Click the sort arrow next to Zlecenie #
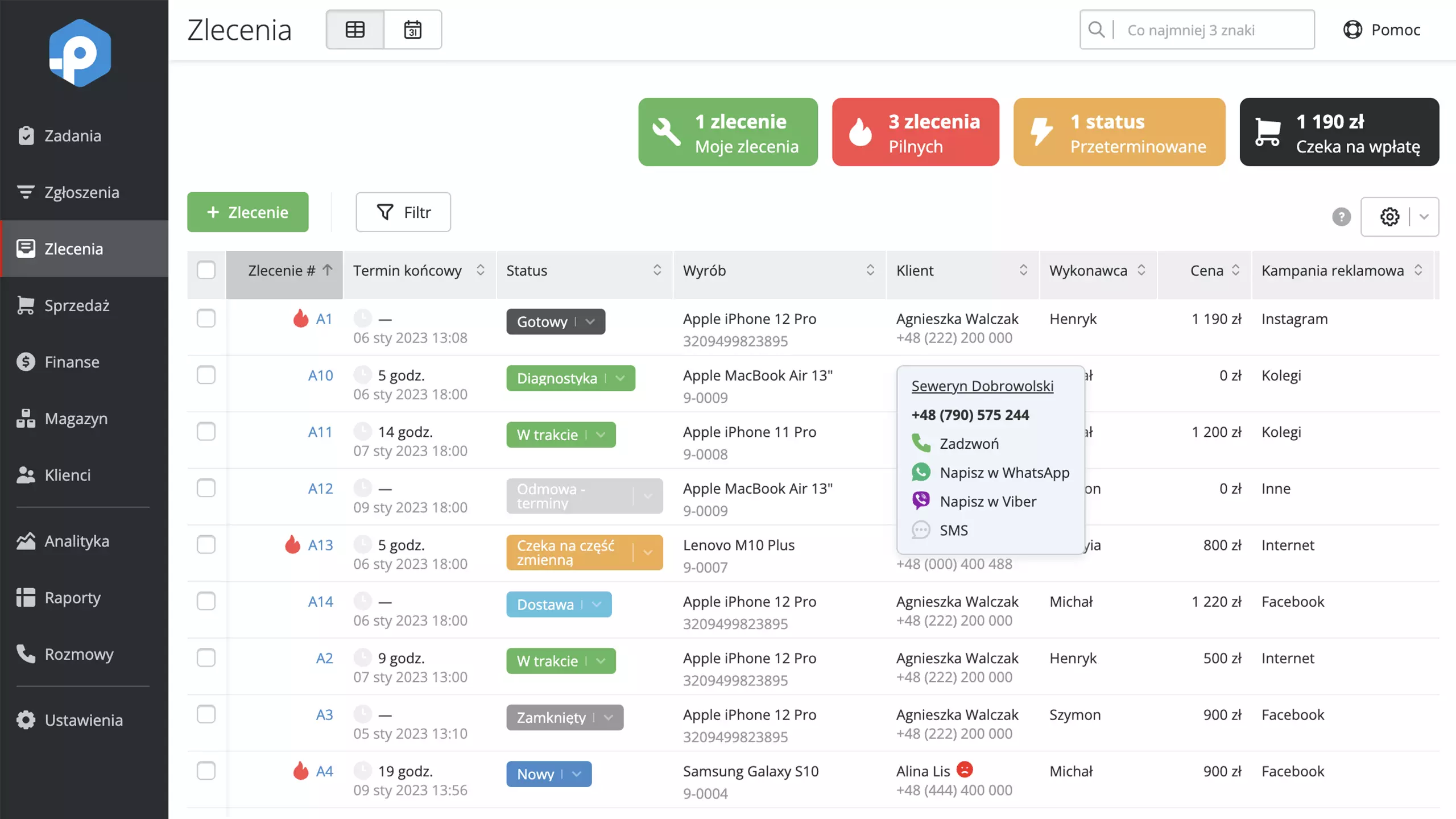 point(328,270)
